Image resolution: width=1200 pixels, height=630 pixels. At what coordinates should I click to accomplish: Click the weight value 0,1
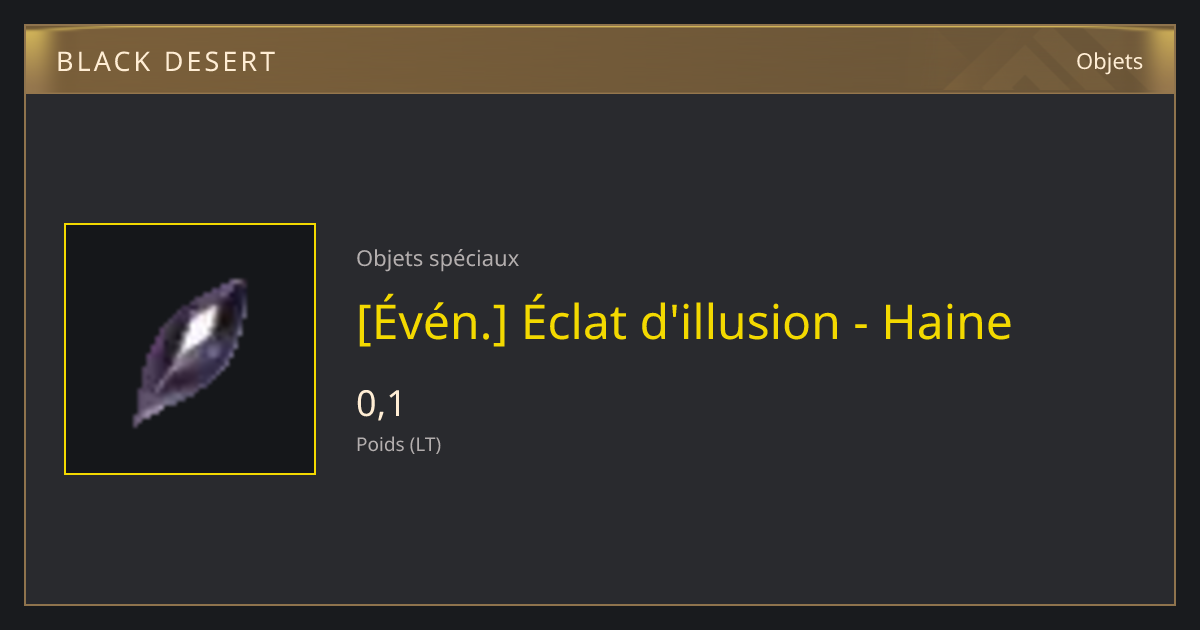(380, 404)
